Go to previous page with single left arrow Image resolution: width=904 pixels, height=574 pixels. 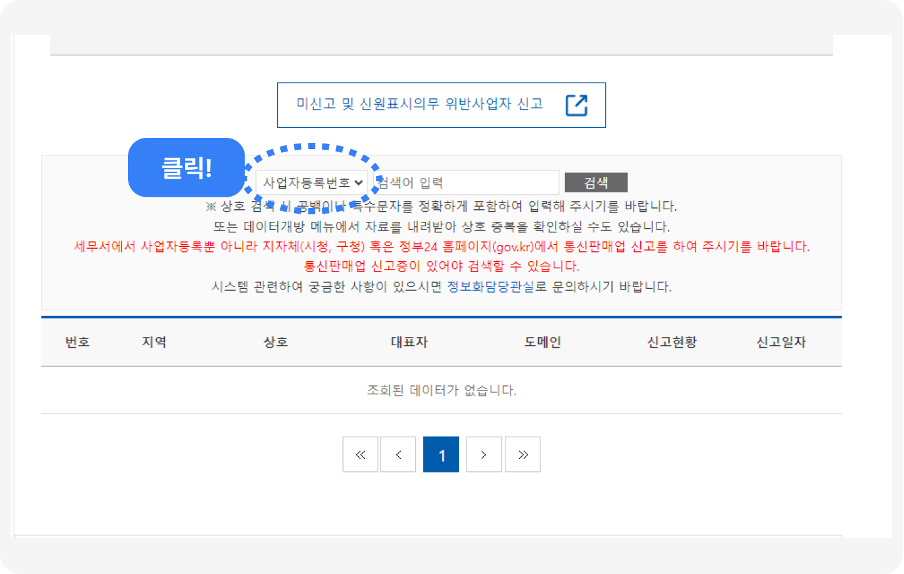pos(398,454)
